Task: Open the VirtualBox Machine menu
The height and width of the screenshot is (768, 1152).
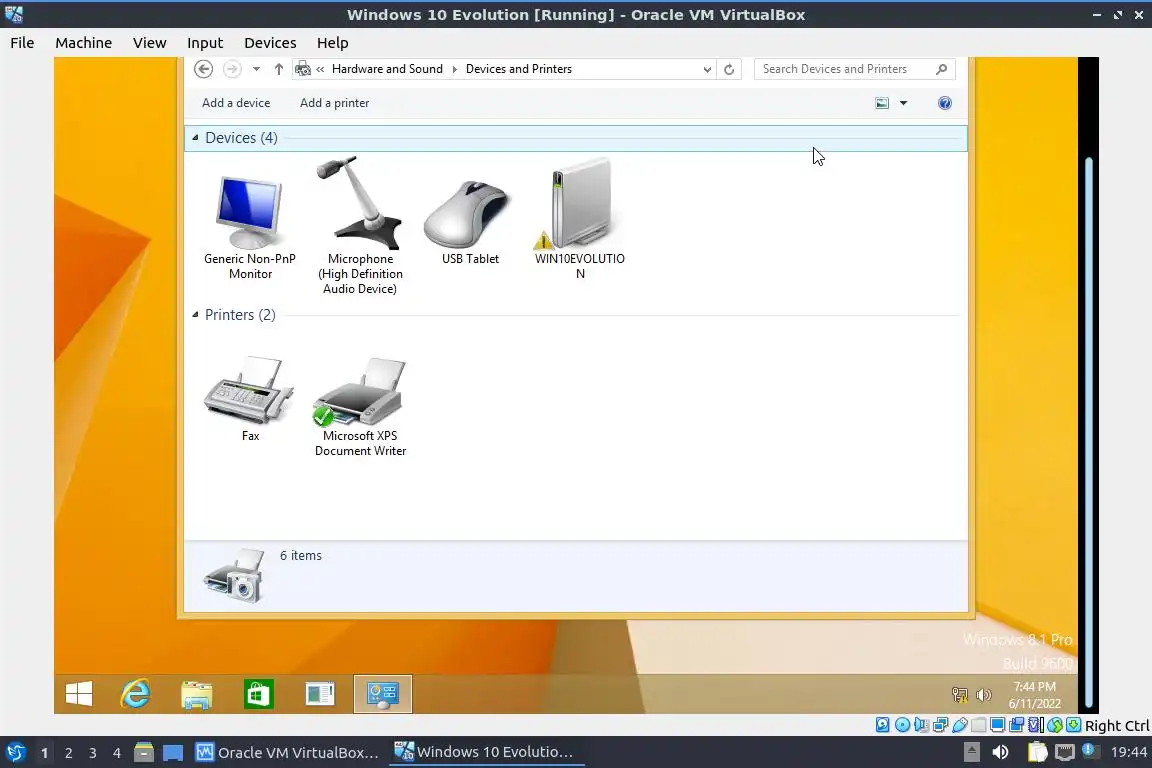Action: [x=84, y=43]
